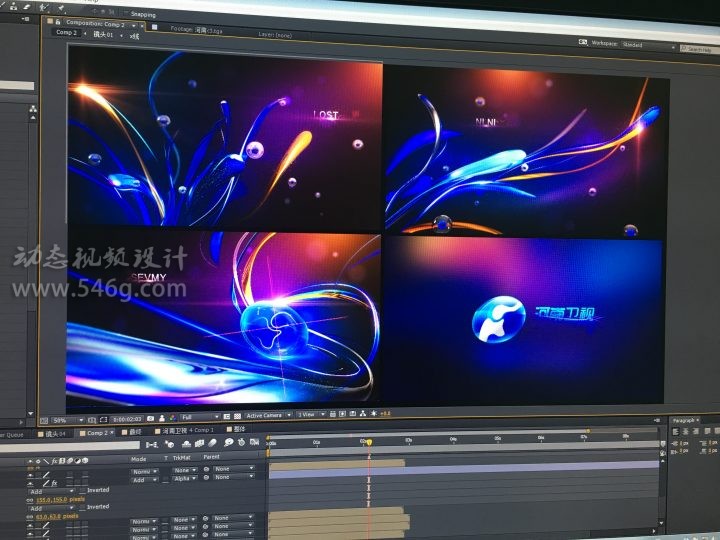The height and width of the screenshot is (540, 720).
Task: Open the Full resolution dropdown
Action: coord(200,416)
